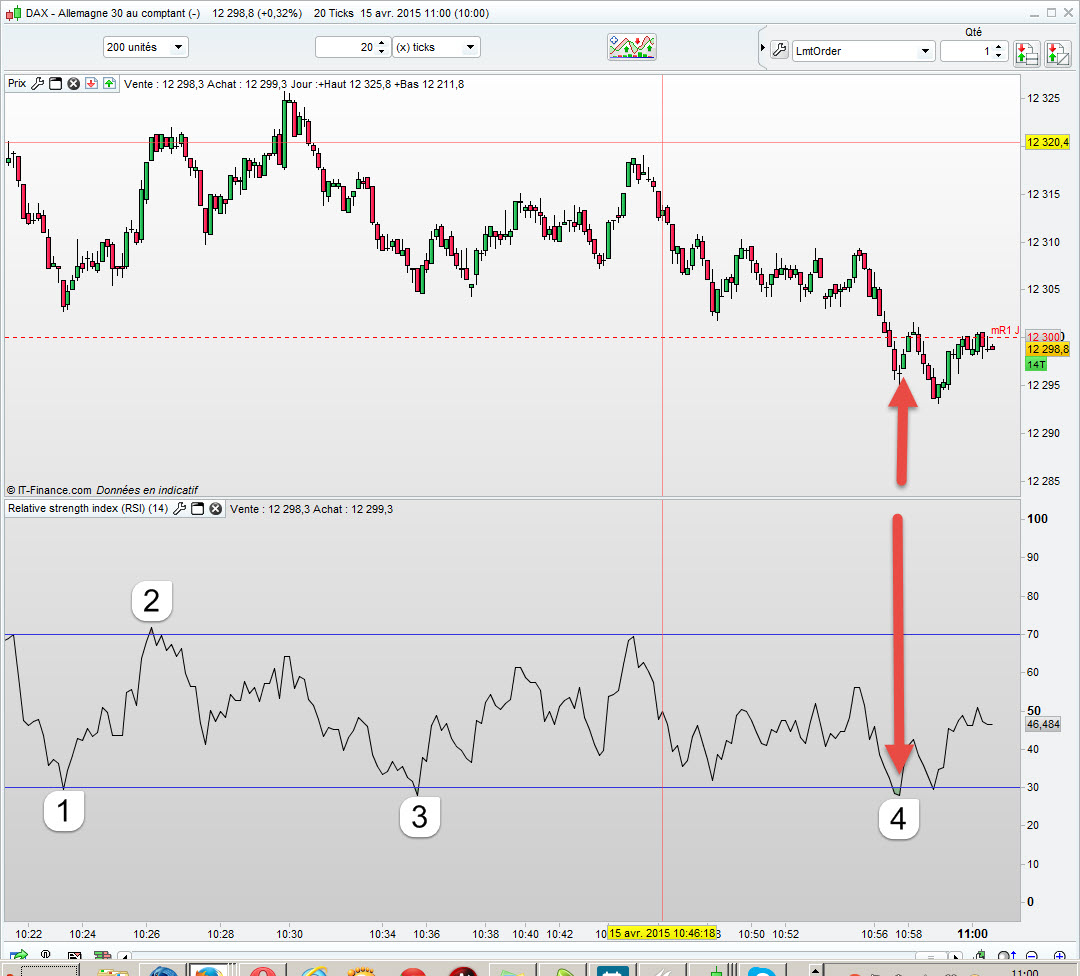Decrease the Qté quantity
The width and height of the screenshot is (1080, 976).
[x=999, y=56]
